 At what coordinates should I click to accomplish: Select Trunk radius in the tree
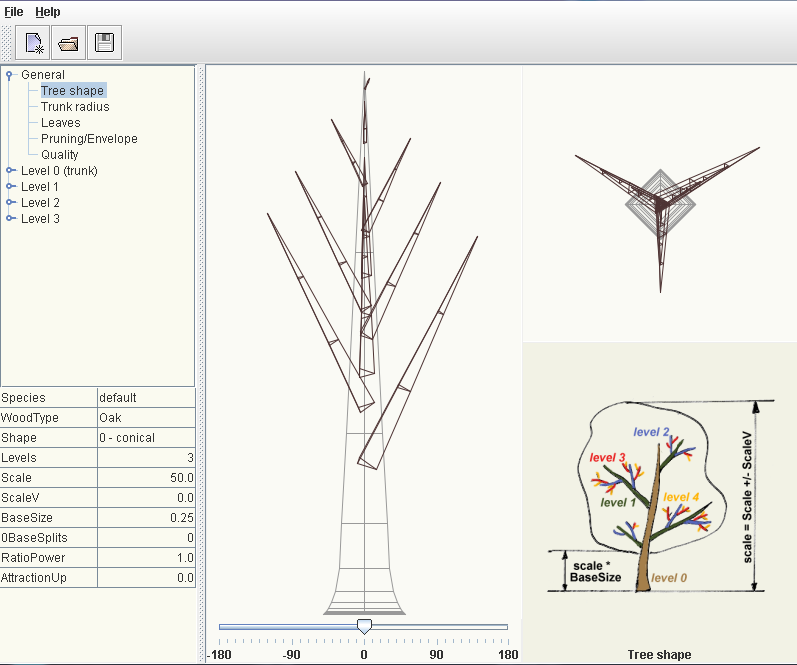click(75, 107)
